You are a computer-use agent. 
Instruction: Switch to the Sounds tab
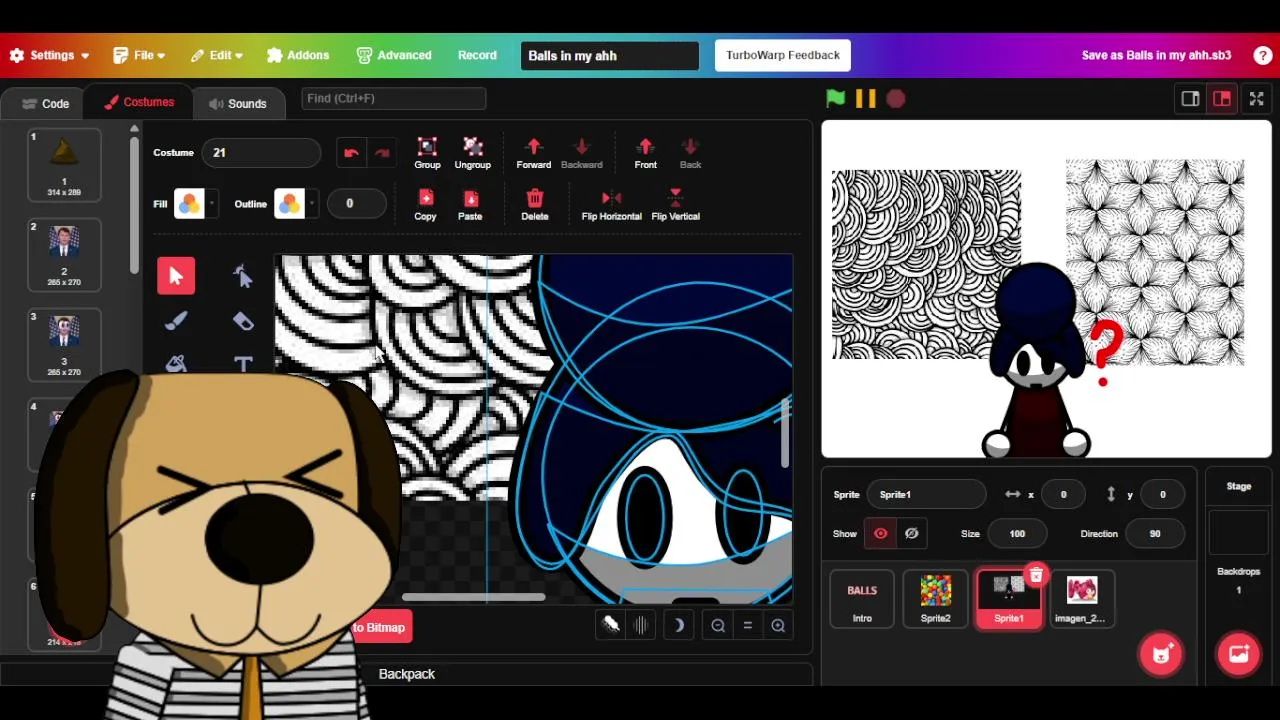(x=238, y=104)
